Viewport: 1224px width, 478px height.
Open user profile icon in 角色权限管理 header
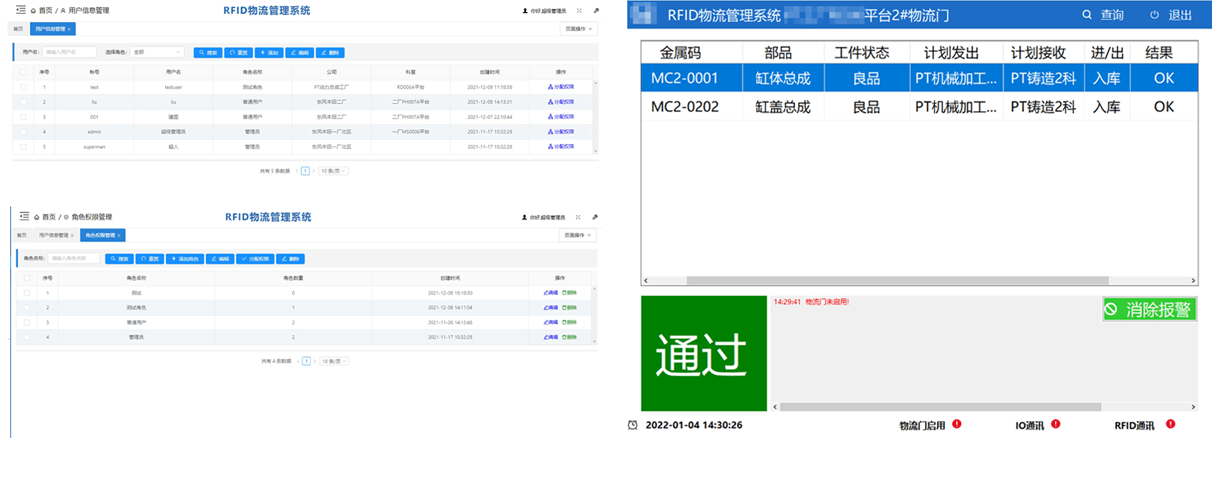pyautogui.click(x=526, y=216)
